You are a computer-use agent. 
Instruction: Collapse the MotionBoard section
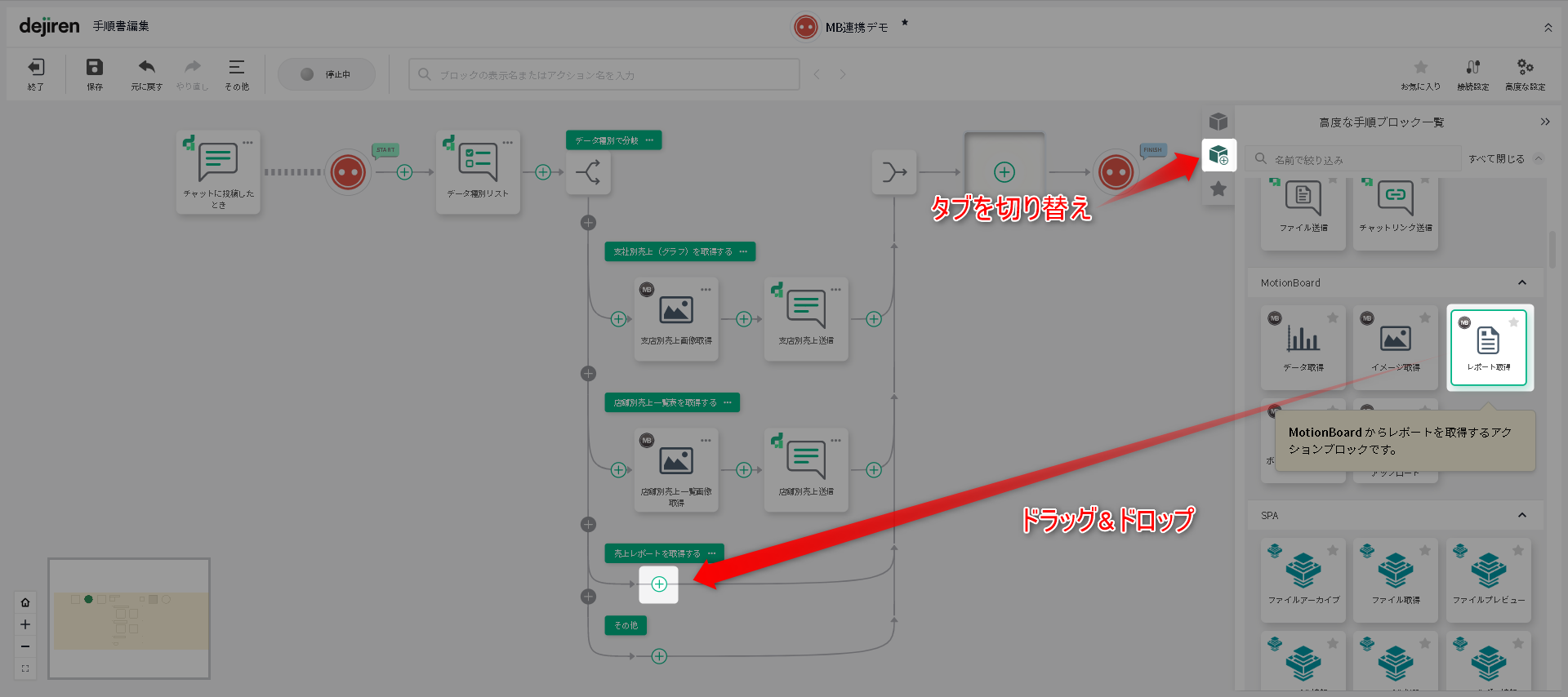point(1522,282)
